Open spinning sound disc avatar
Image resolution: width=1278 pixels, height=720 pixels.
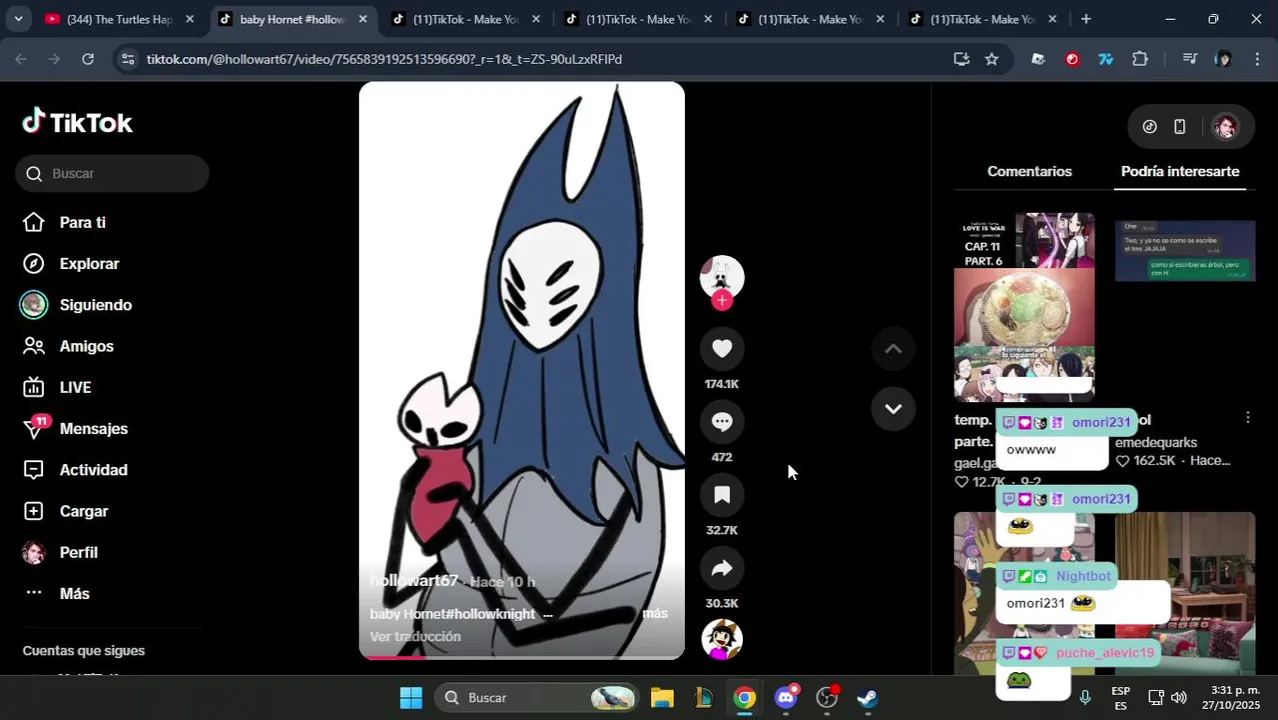click(x=722, y=639)
